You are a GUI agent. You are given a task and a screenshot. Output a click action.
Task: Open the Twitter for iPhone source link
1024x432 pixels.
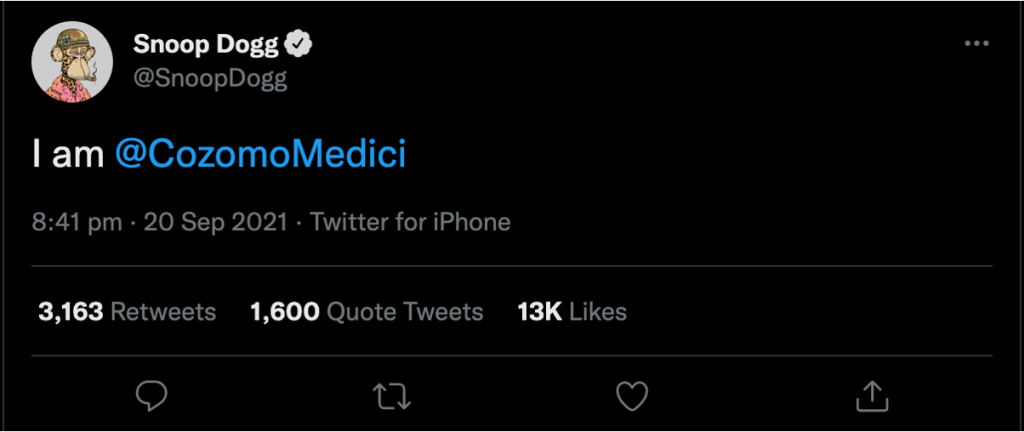410,222
